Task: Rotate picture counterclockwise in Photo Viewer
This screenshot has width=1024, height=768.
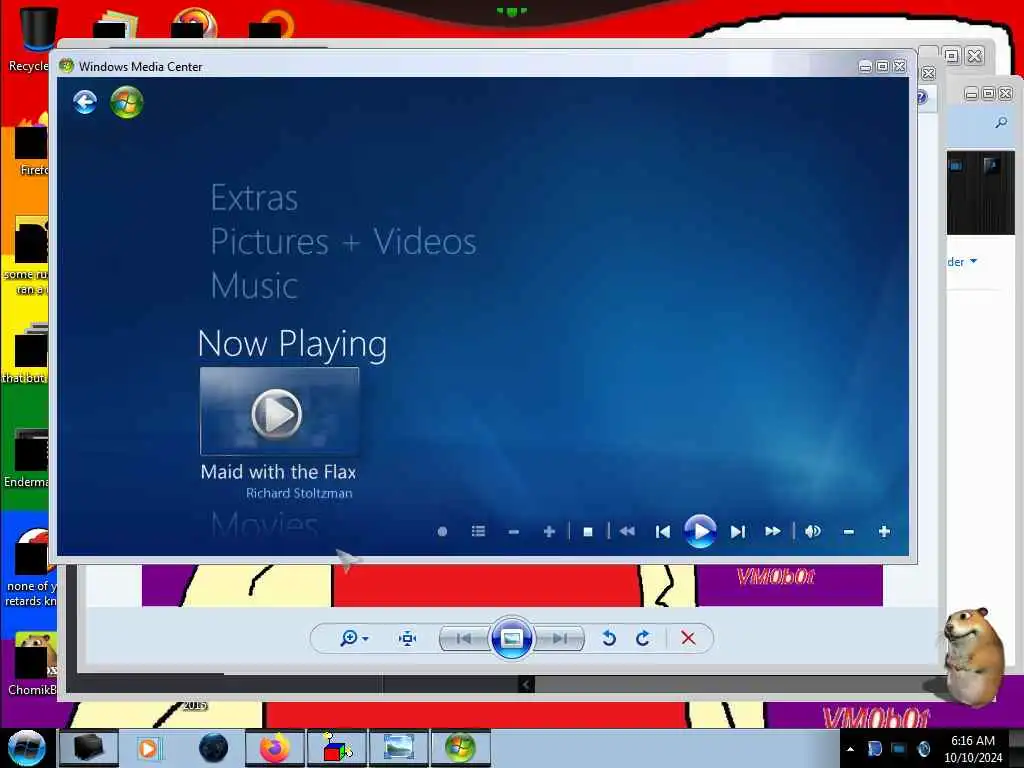Action: point(609,638)
